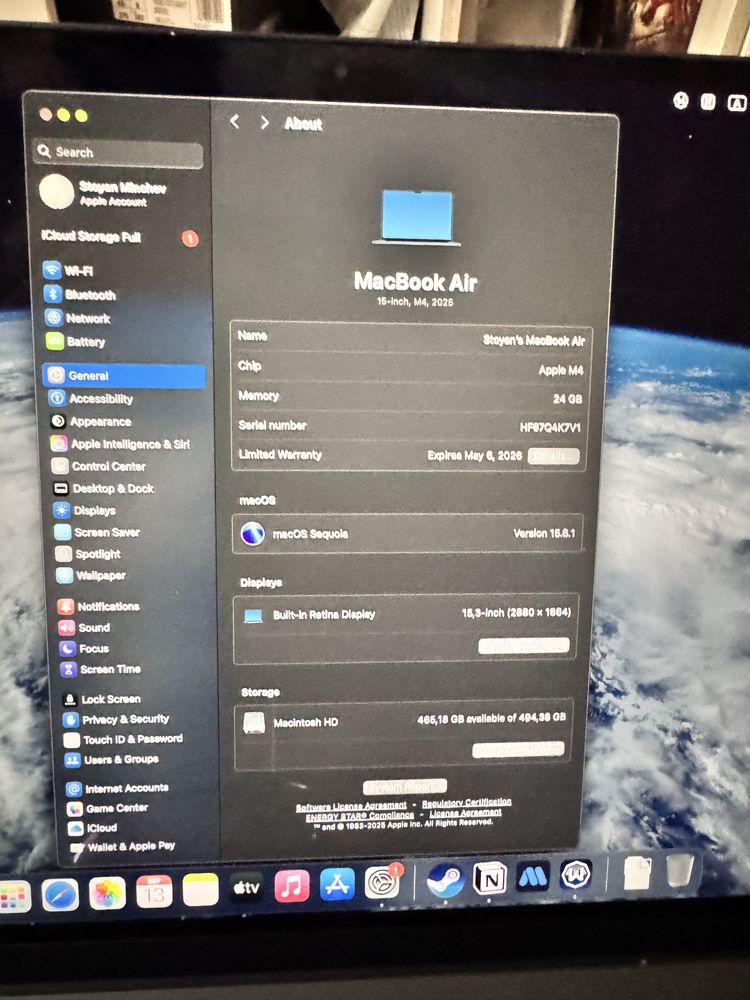Click the 24 GB memory value
The image size is (750, 1000).
(568, 399)
